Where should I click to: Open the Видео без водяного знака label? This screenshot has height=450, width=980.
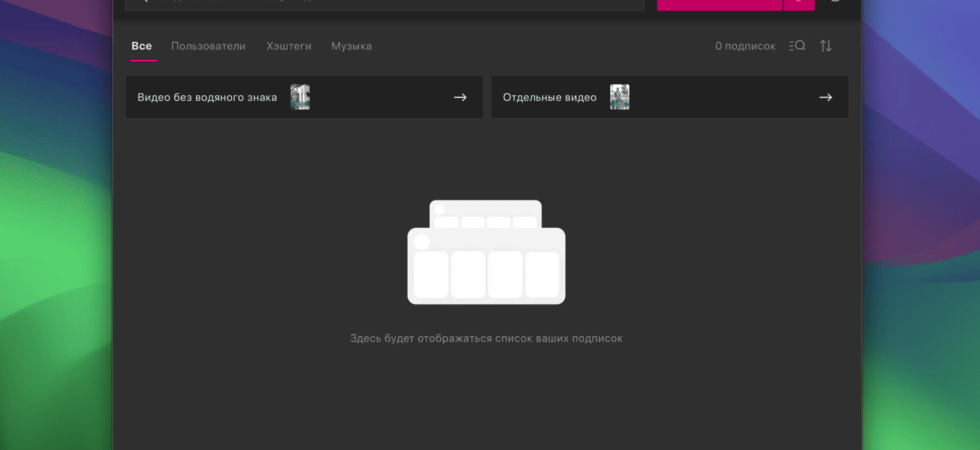tap(207, 97)
